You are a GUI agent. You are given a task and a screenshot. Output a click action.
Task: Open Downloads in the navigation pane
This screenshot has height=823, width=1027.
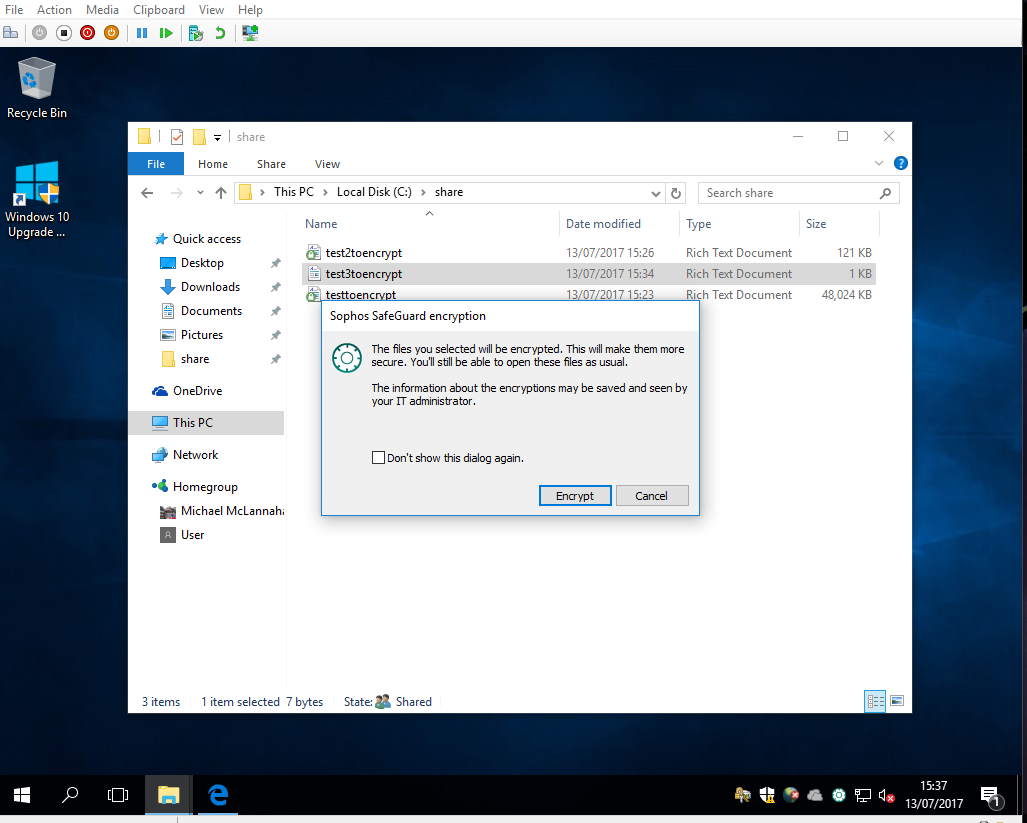[210, 287]
